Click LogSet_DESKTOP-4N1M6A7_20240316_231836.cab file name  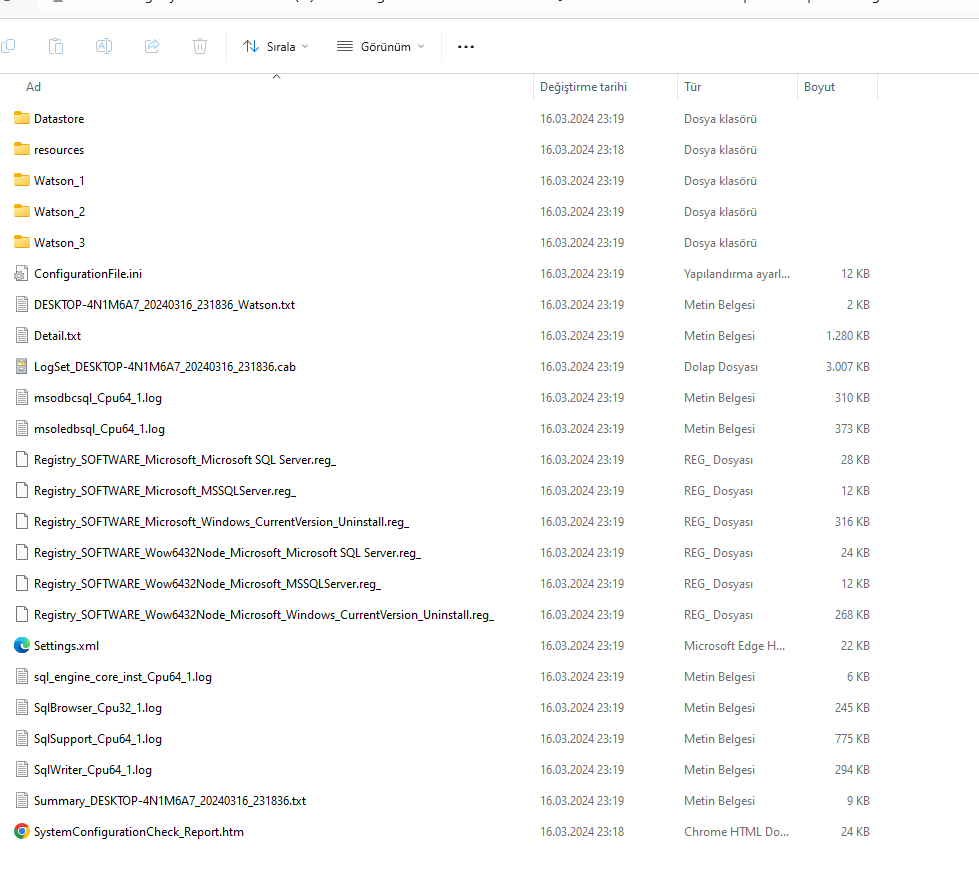(x=165, y=367)
